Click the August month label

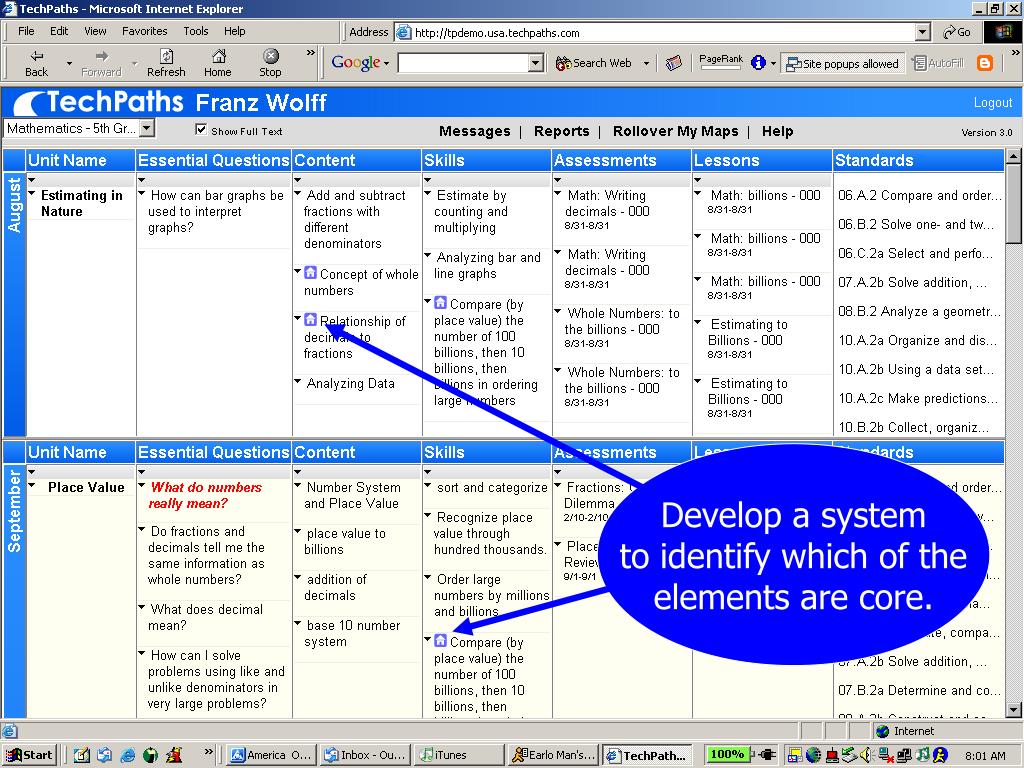point(14,204)
